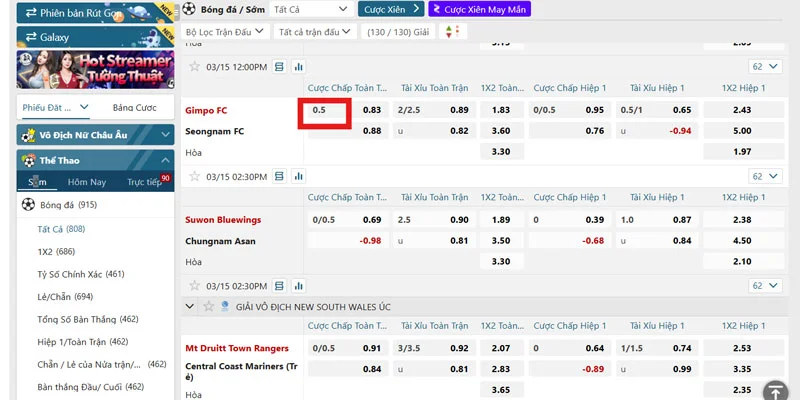Select Bàn thắng Đầu/ Cuối (462)
This screenshot has width=800, height=400.
pos(91,387)
